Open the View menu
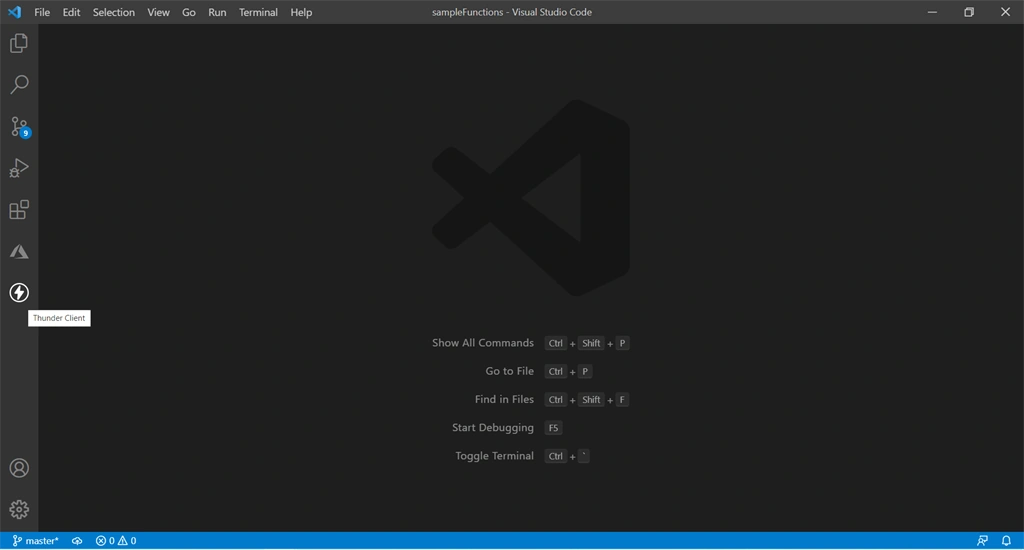Screen dimensions: 1024x550 158,12
